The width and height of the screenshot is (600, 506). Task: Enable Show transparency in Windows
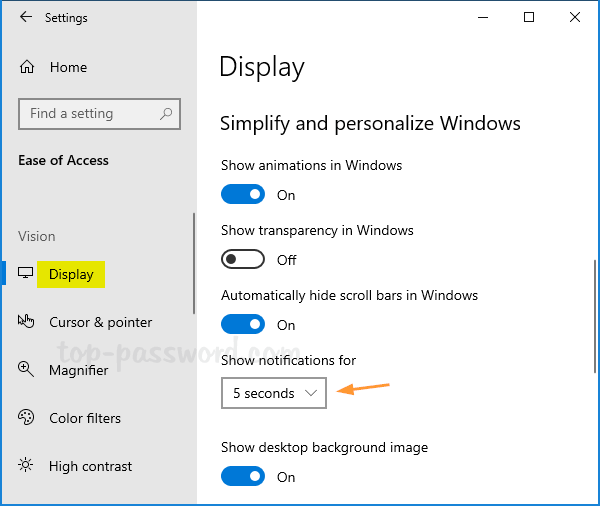point(243,260)
